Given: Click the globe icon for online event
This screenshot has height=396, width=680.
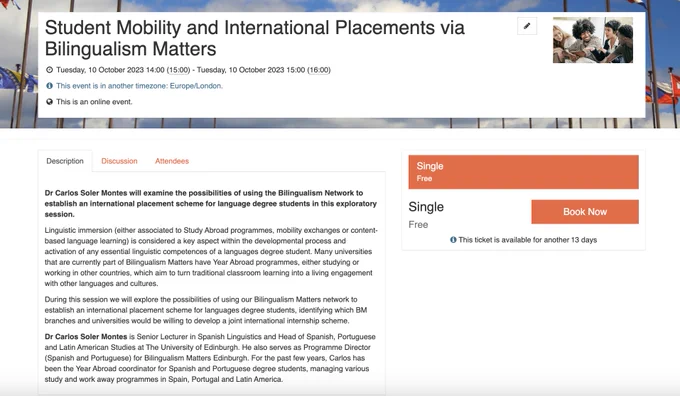Looking at the screenshot, I should [49, 102].
